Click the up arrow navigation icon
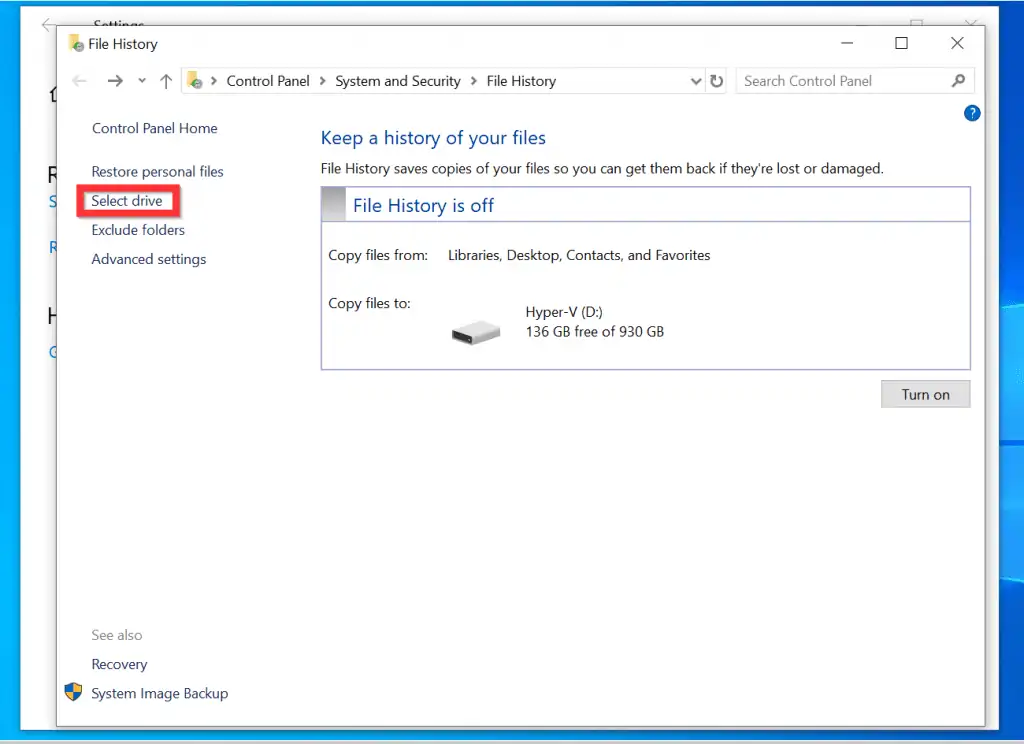The image size is (1024, 744). tap(166, 81)
